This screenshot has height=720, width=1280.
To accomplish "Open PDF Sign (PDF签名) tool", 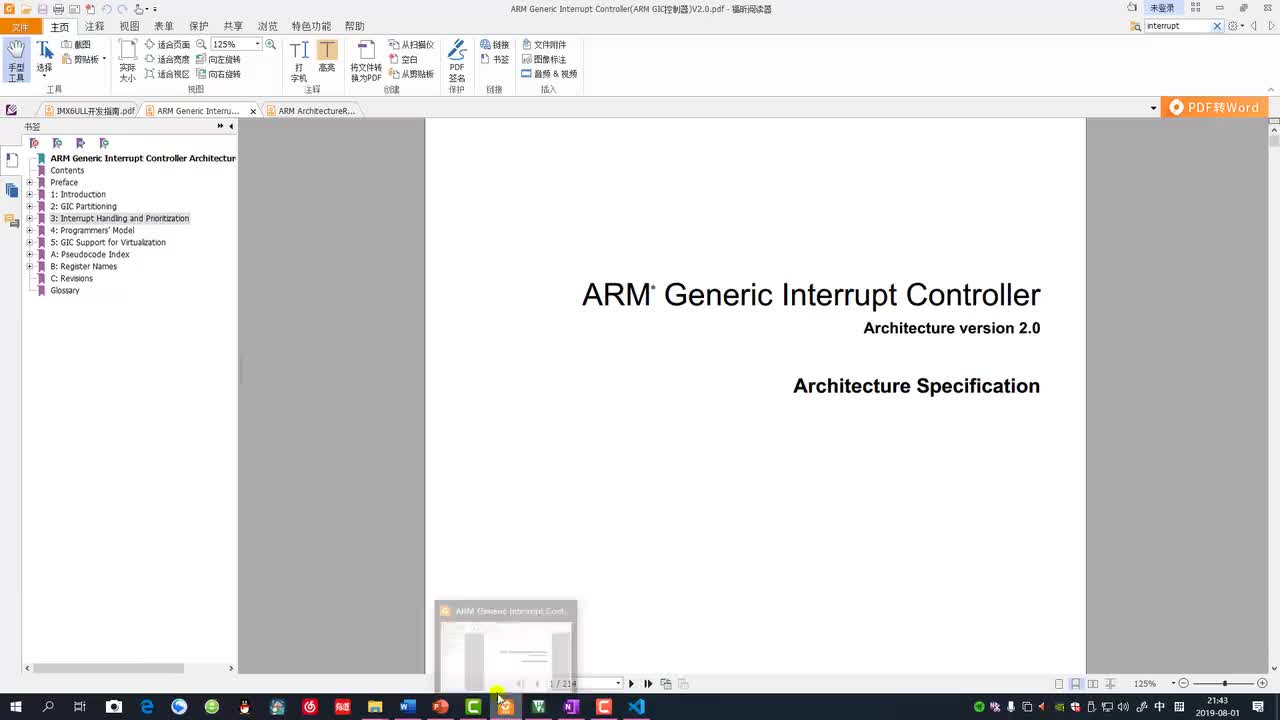I will [x=457, y=61].
